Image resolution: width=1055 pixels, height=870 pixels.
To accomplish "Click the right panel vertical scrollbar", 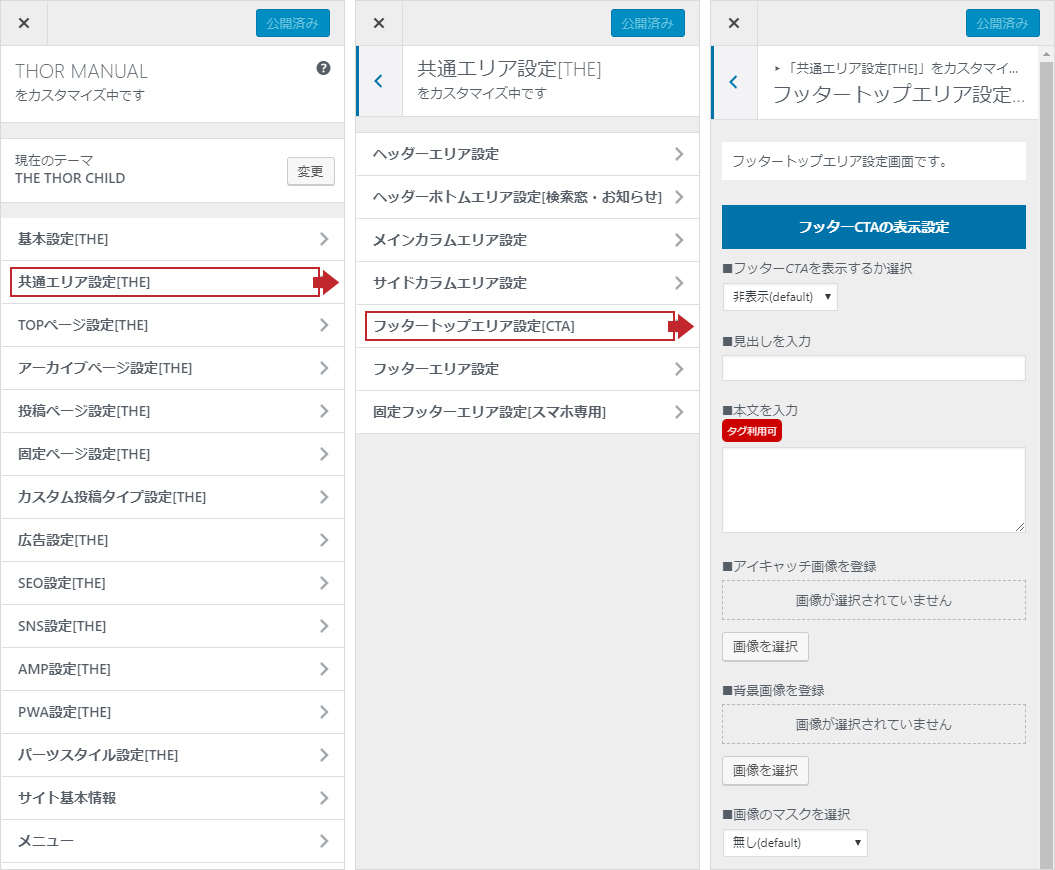I will (1046, 450).
